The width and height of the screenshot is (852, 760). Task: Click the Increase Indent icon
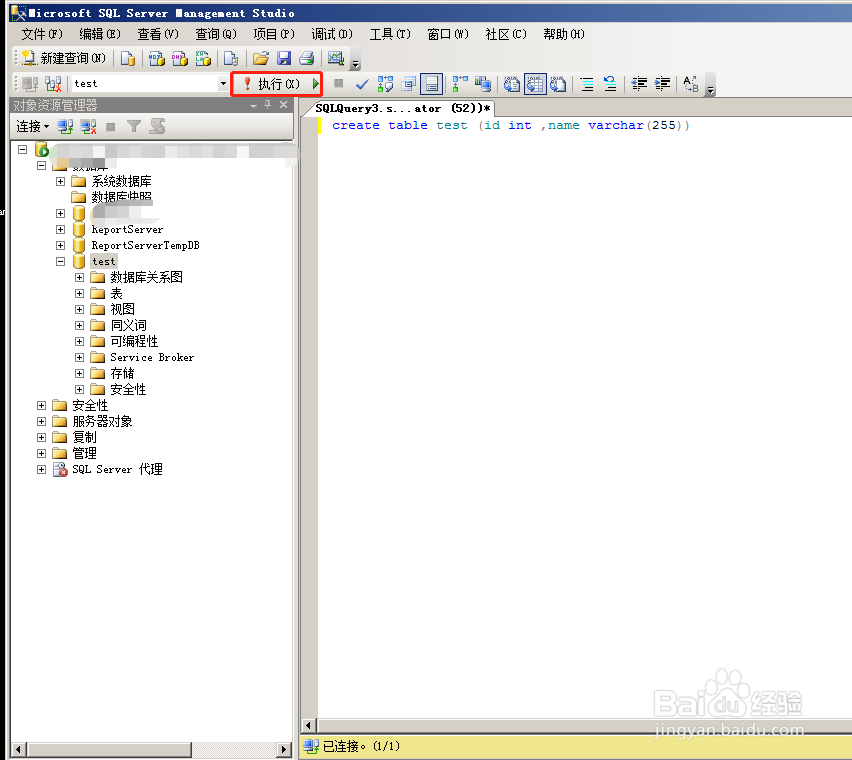pos(662,84)
